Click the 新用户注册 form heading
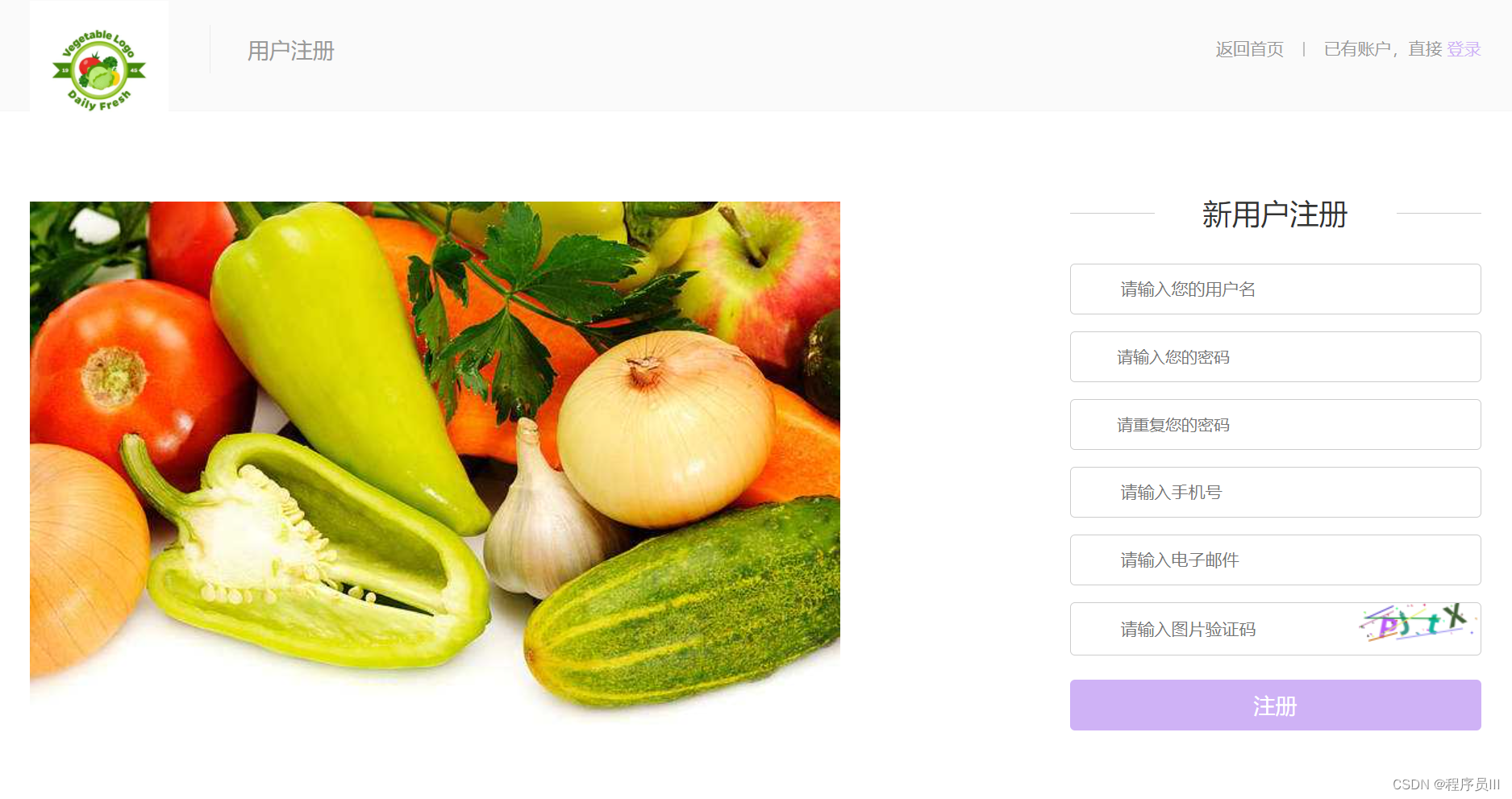Screen dimensions: 1512x799 click(1275, 214)
